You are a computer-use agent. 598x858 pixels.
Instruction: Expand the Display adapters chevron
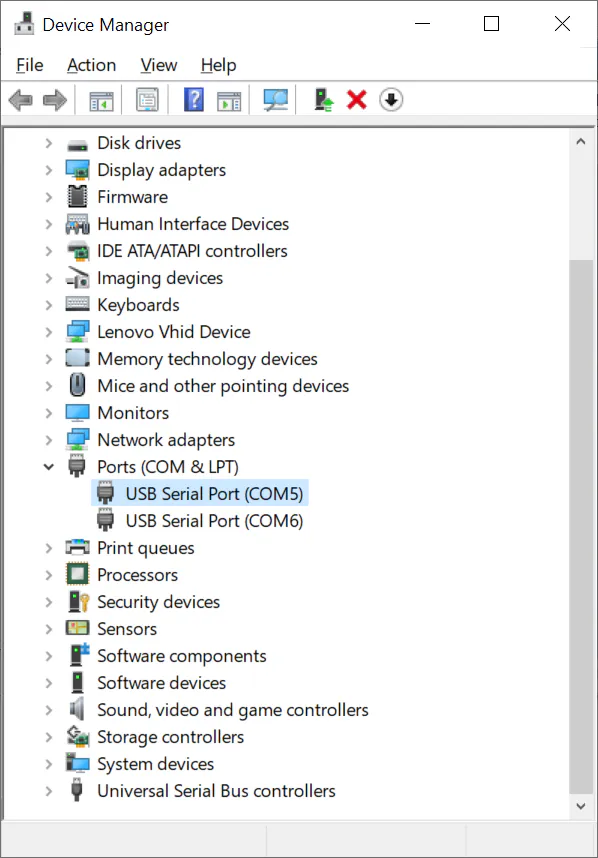click(49, 170)
